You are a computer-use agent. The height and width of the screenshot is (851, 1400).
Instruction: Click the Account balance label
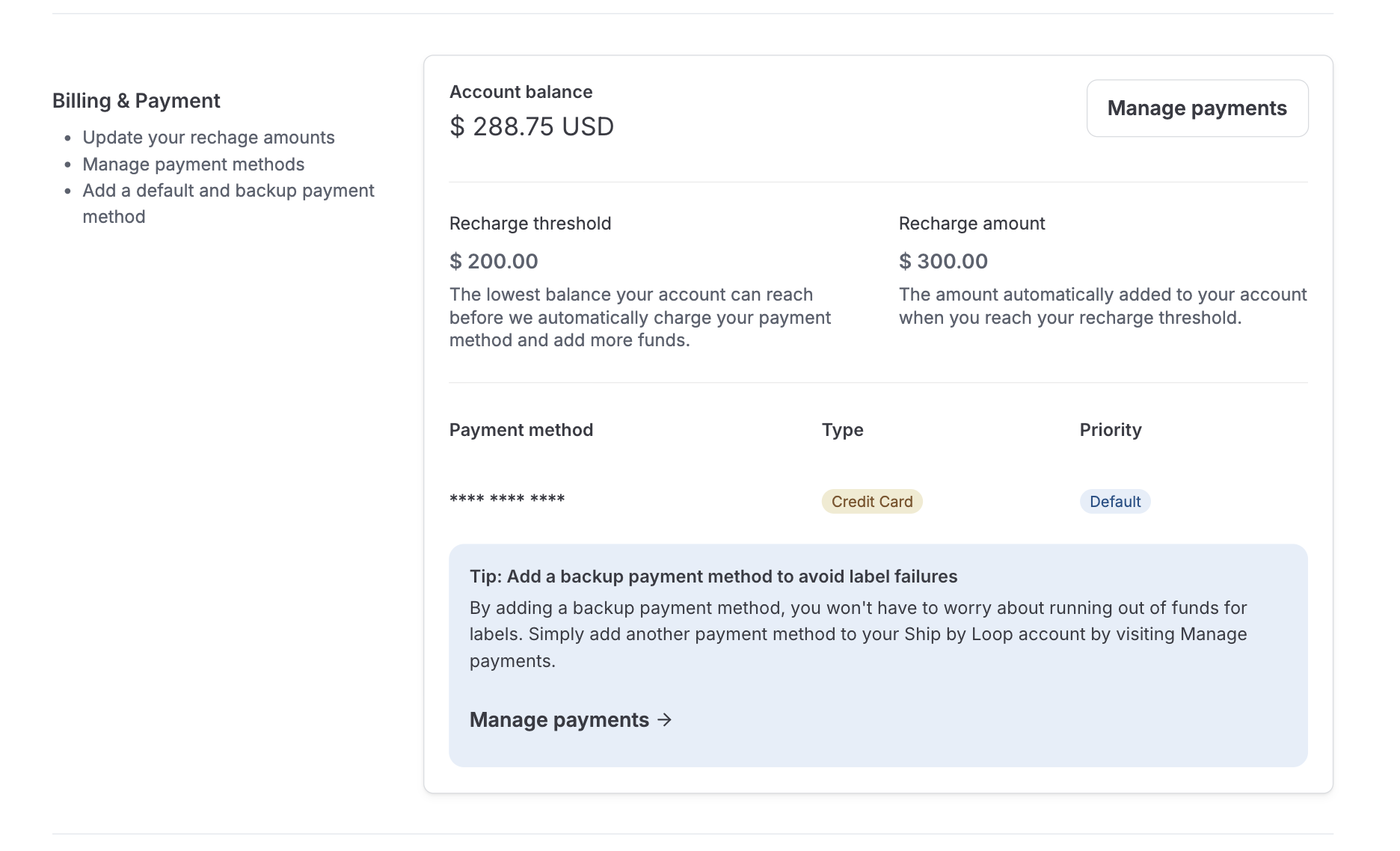(521, 92)
